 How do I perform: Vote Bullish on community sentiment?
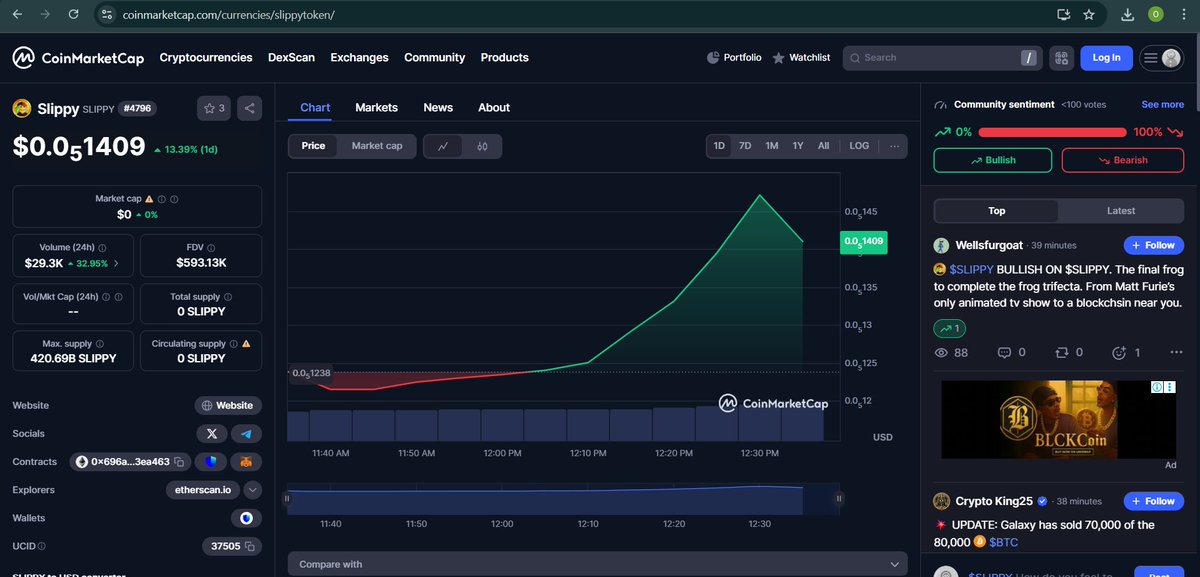tap(992, 160)
